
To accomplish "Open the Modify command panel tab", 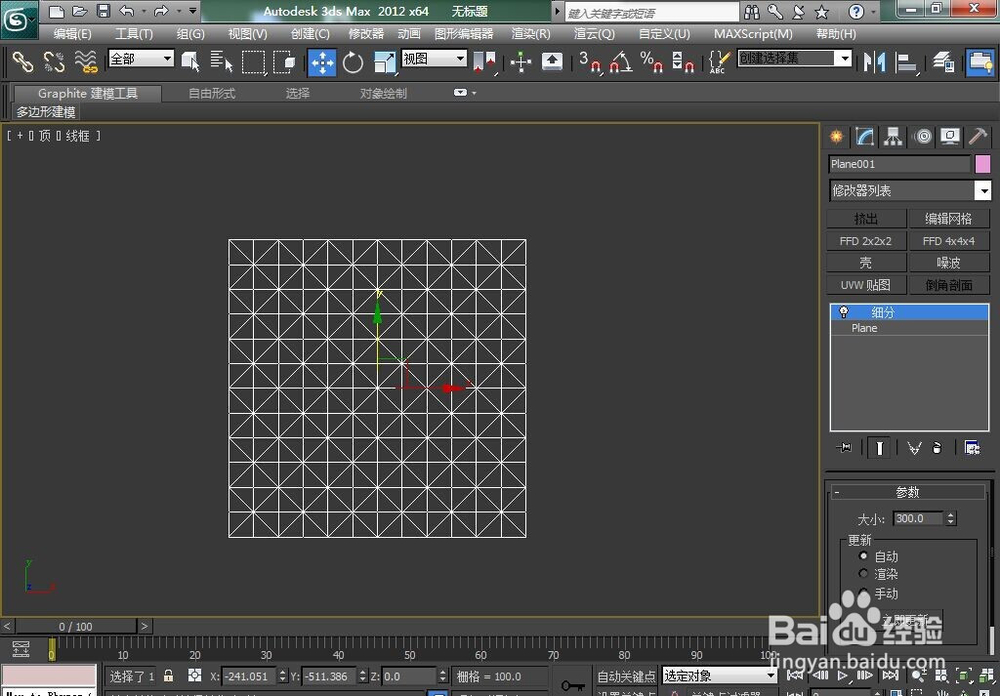I will pyautogui.click(x=864, y=136).
